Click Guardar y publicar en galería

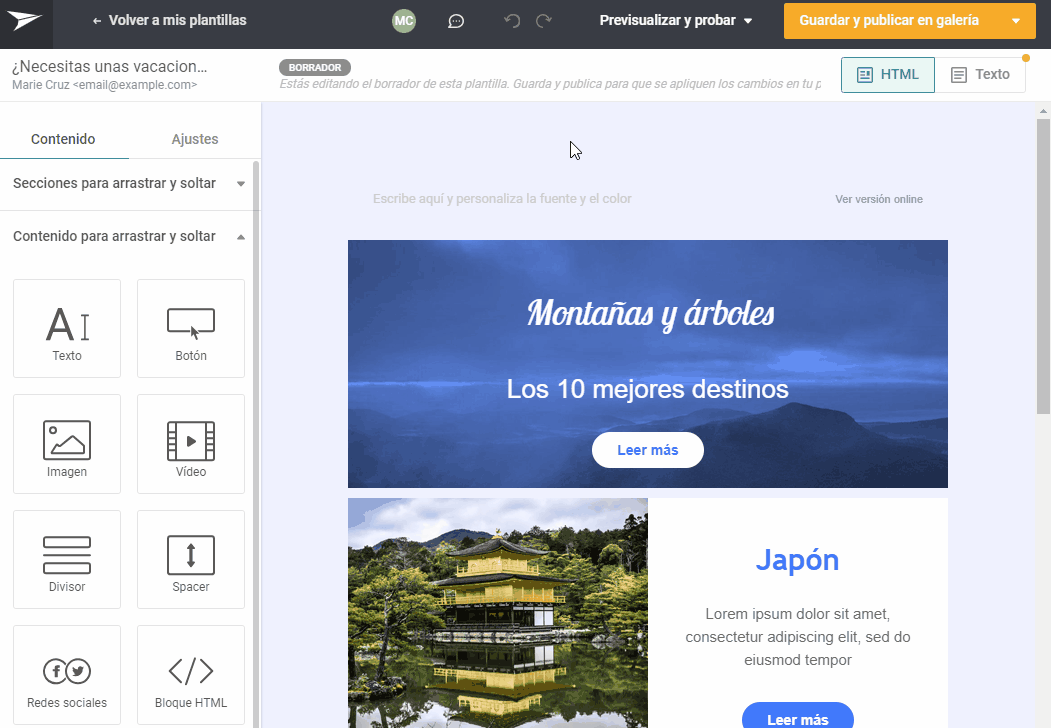pyautogui.click(x=889, y=21)
